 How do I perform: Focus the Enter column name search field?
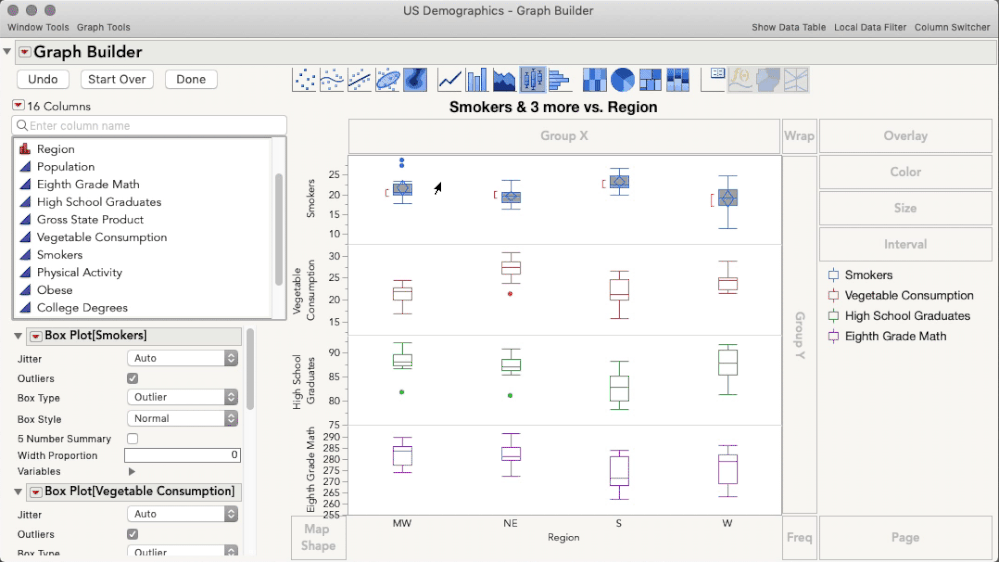tap(149, 126)
